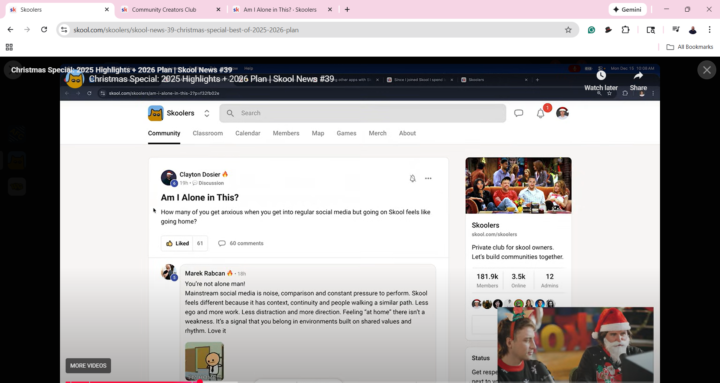The width and height of the screenshot is (720, 383).
Task: Select the Classroom tab
Action: pos(208,133)
